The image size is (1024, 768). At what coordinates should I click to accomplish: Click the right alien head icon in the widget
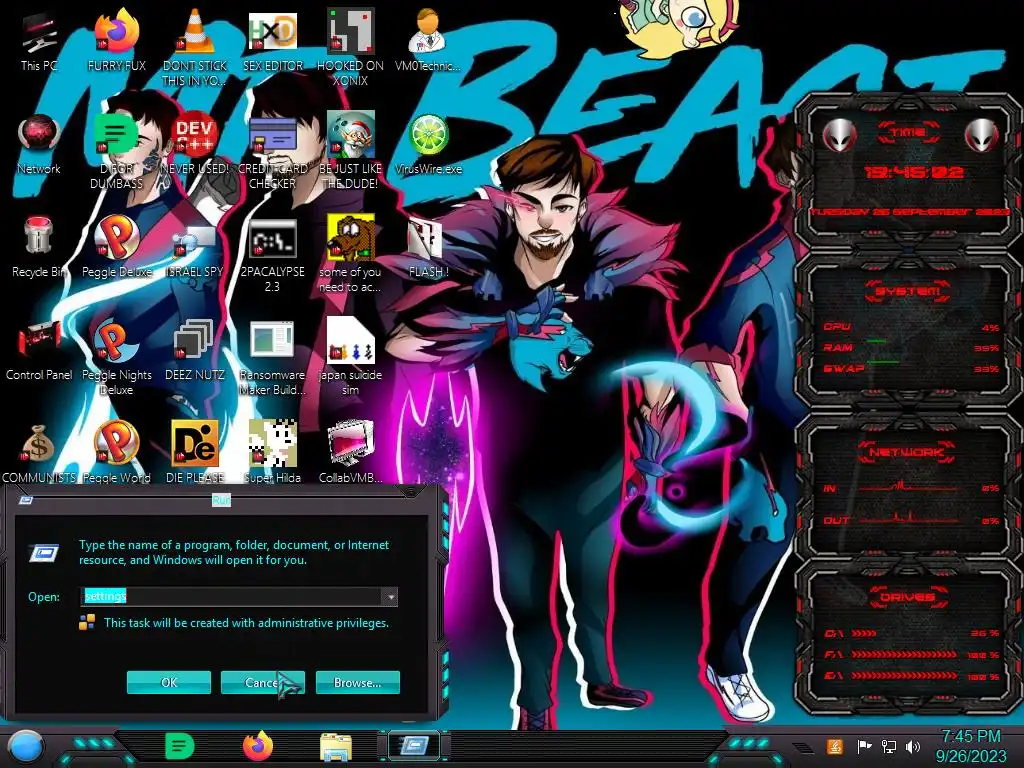pos(982,135)
